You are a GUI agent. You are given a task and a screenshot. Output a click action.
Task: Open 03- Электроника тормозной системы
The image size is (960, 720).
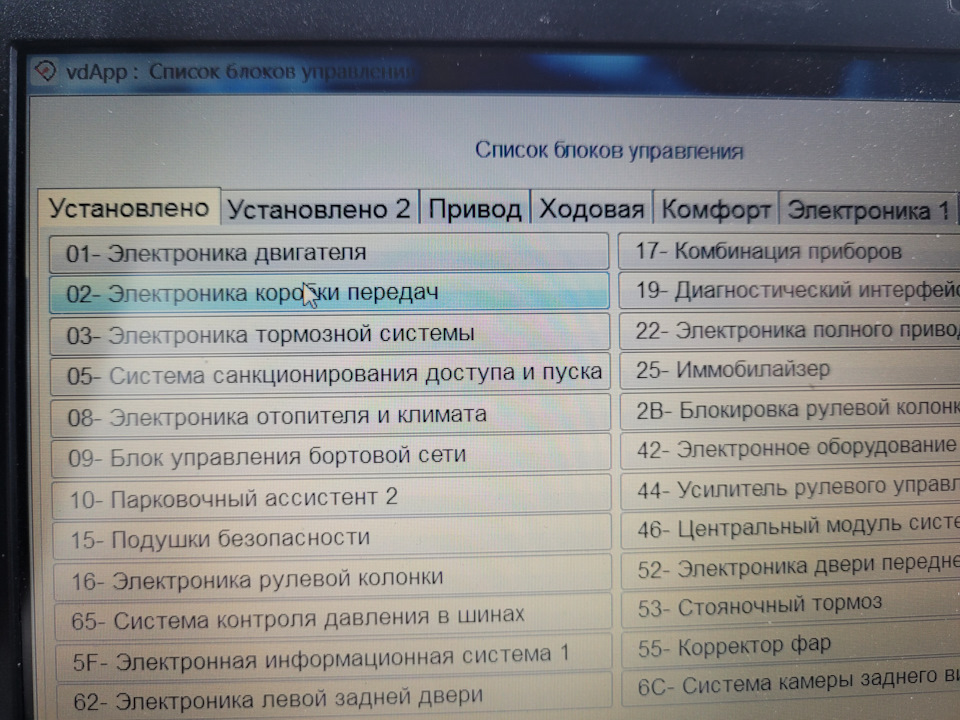330,334
